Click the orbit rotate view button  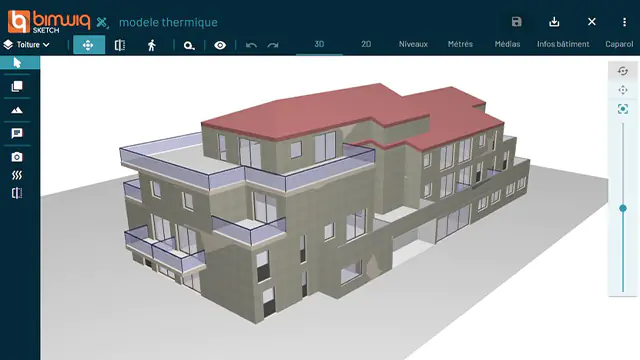(x=623, y=71)
